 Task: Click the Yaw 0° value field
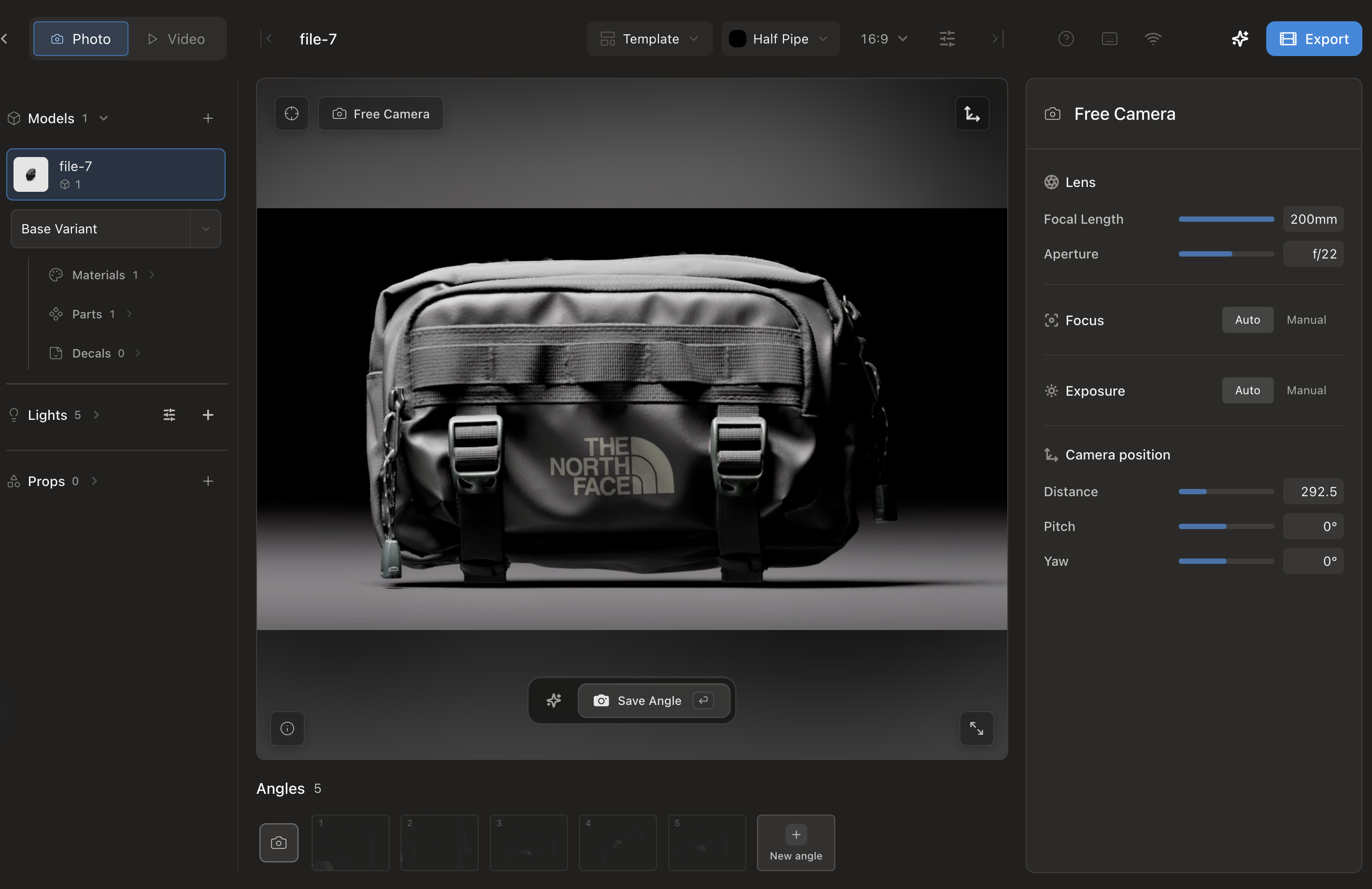click(1313, 561)
